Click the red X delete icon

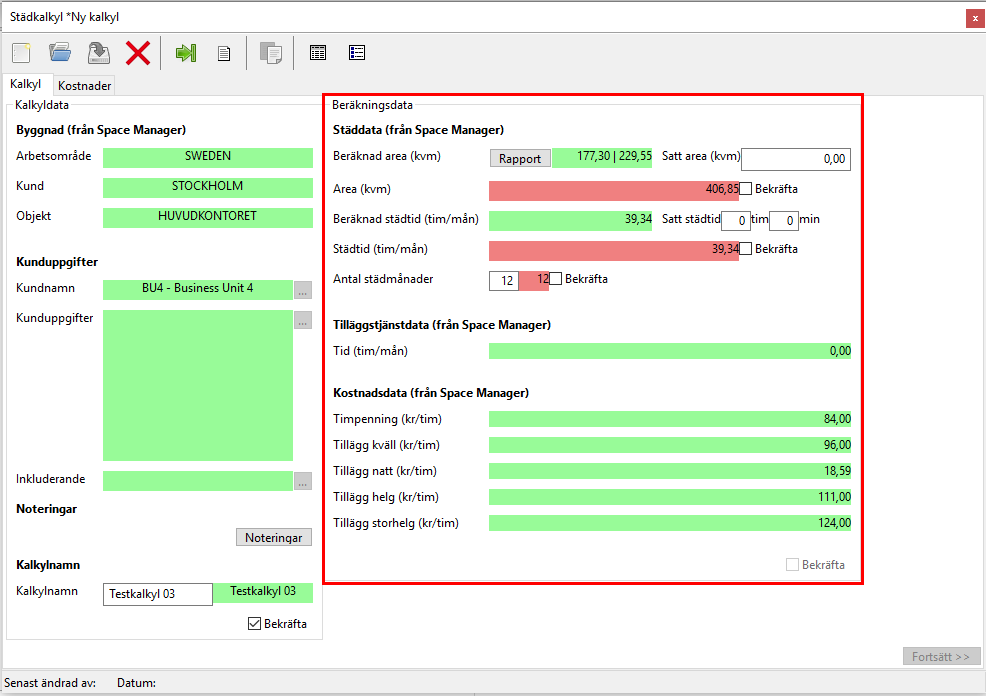(x=138, y=53)
